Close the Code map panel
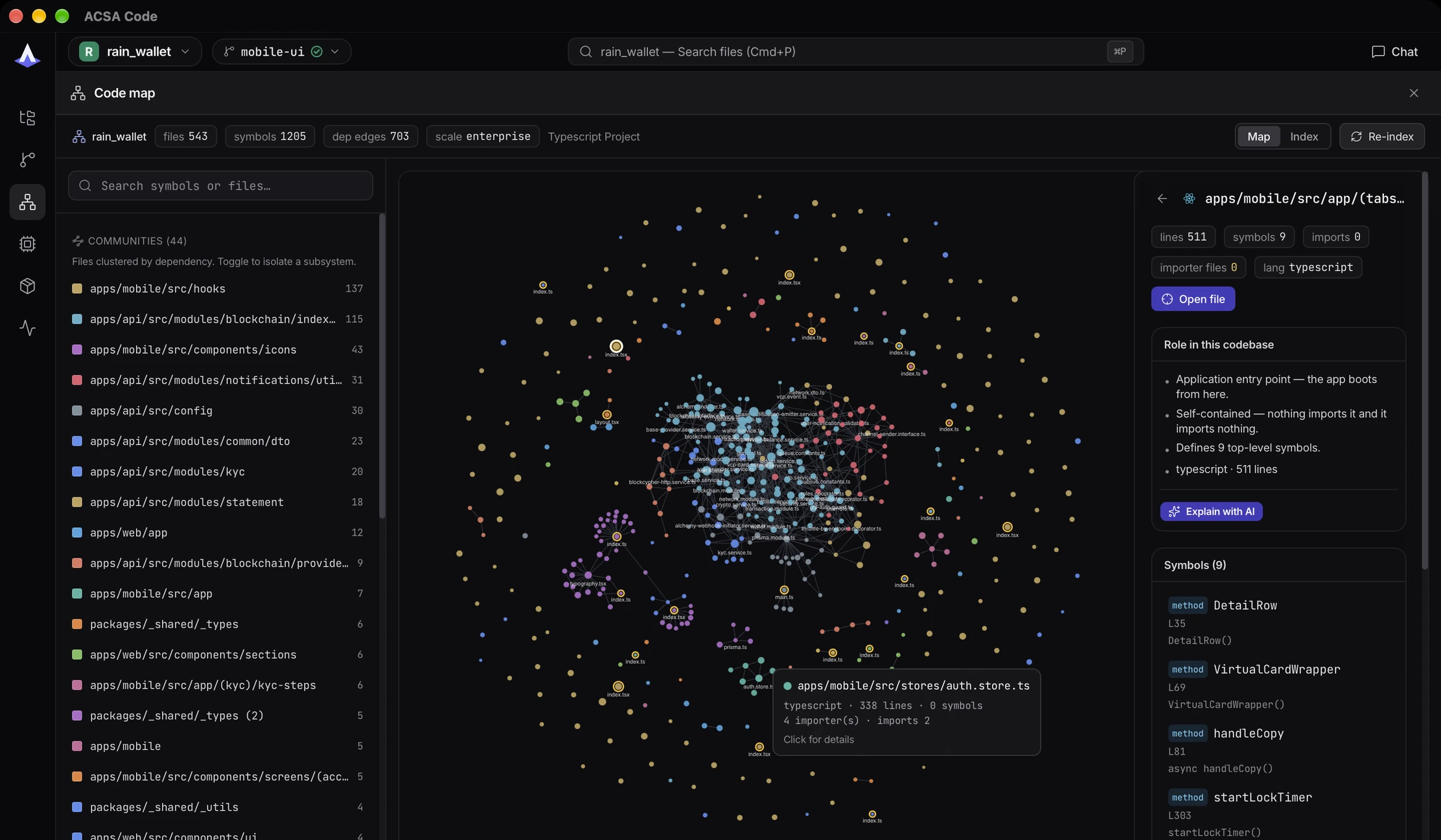1441x840 pixels. (1414, 93)
